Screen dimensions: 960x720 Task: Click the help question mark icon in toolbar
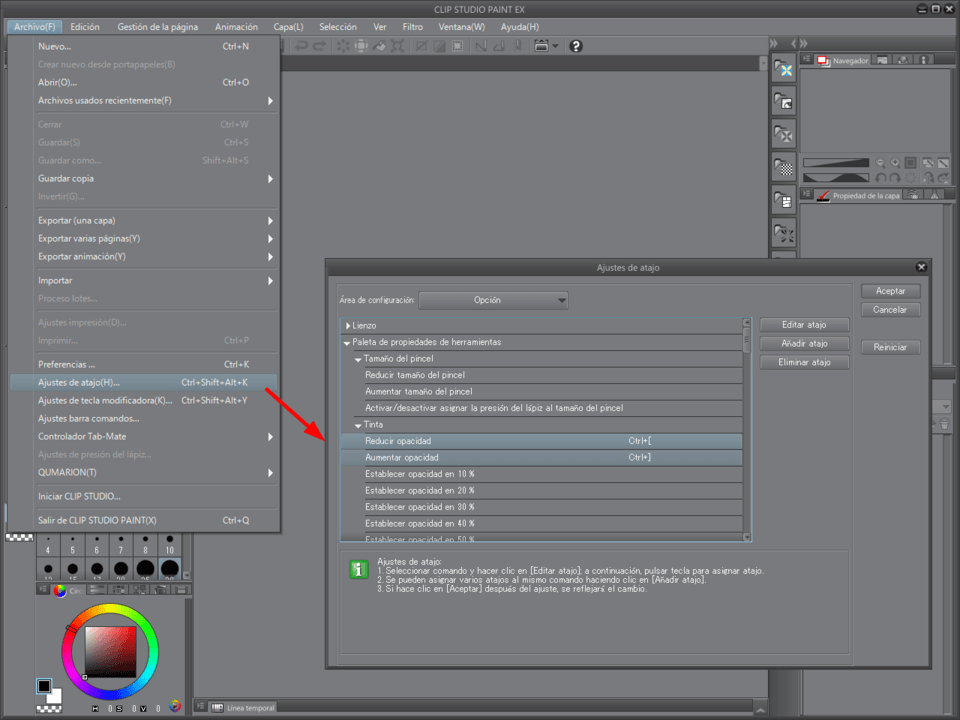click(576, 46)
